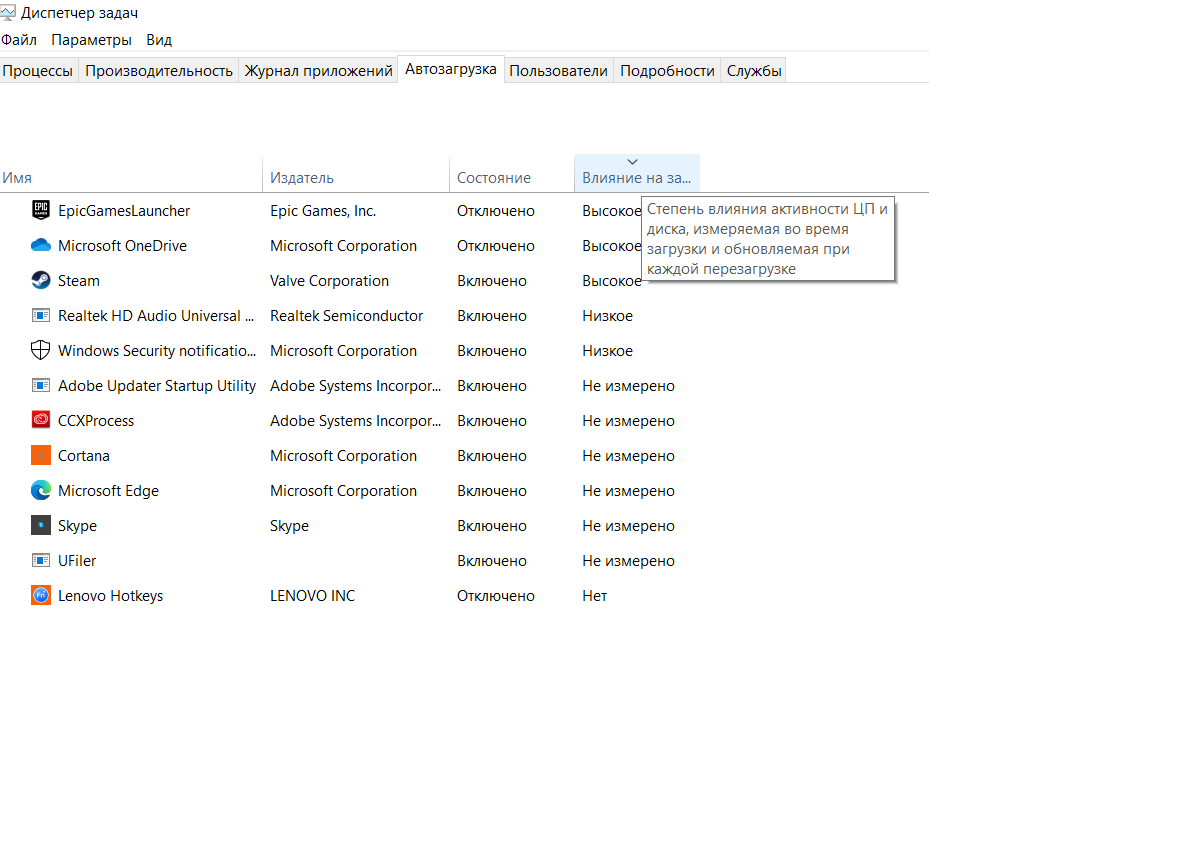Click Отключено status of Microsoft OneDrive
The image size is (1196, 846).
pyautogui.click(x=496, y=246)
